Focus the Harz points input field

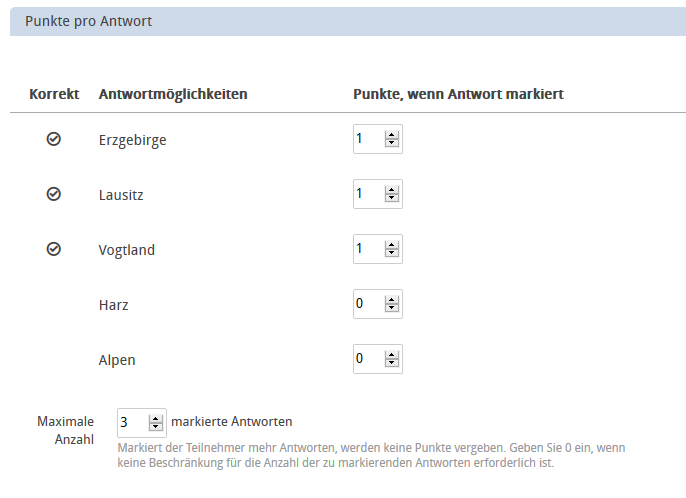point(367,304)
